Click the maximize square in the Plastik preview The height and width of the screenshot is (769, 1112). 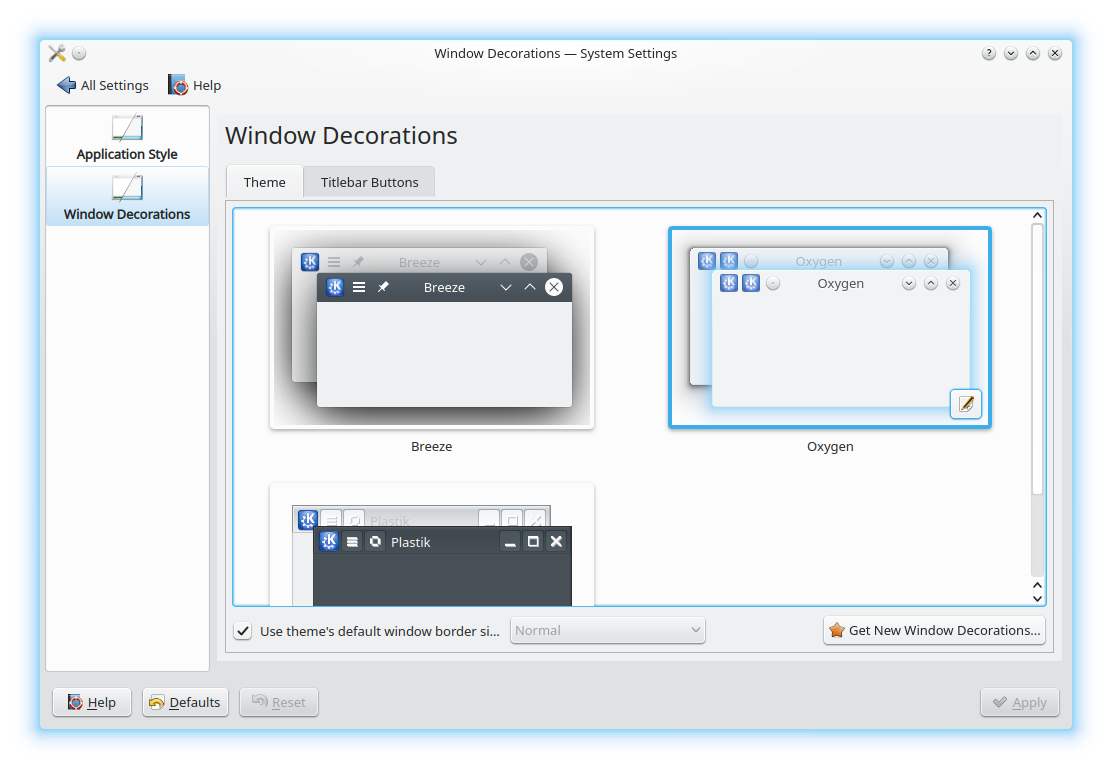(x=533, y=542)
